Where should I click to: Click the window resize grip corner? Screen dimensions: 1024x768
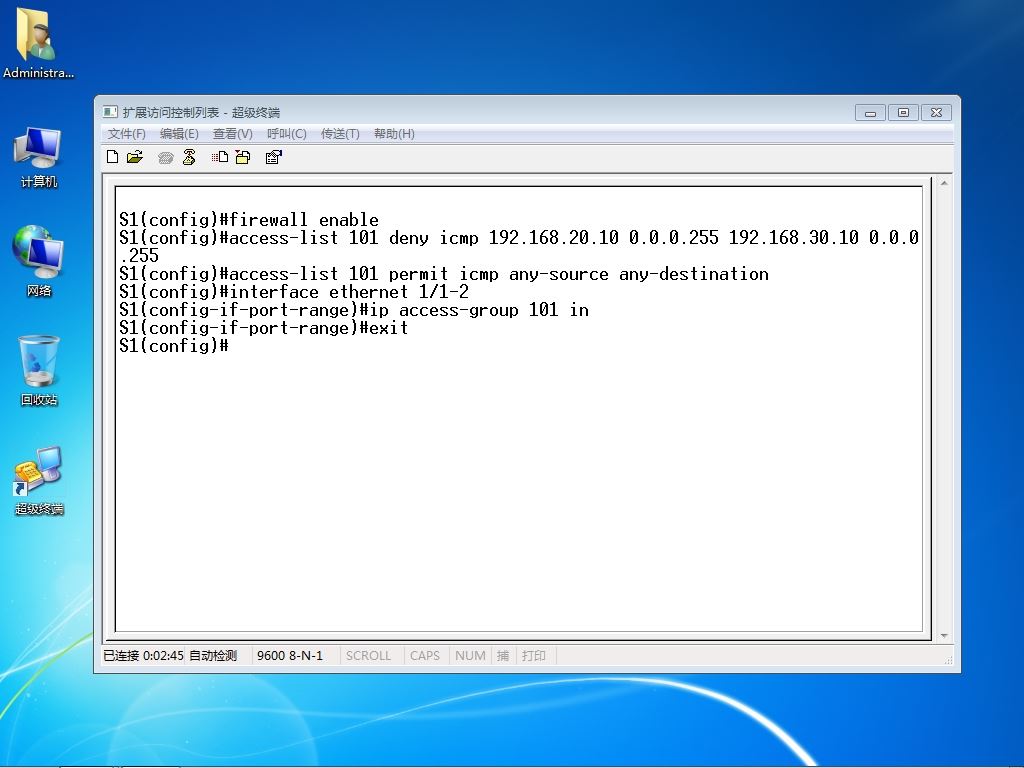(948, 661)
